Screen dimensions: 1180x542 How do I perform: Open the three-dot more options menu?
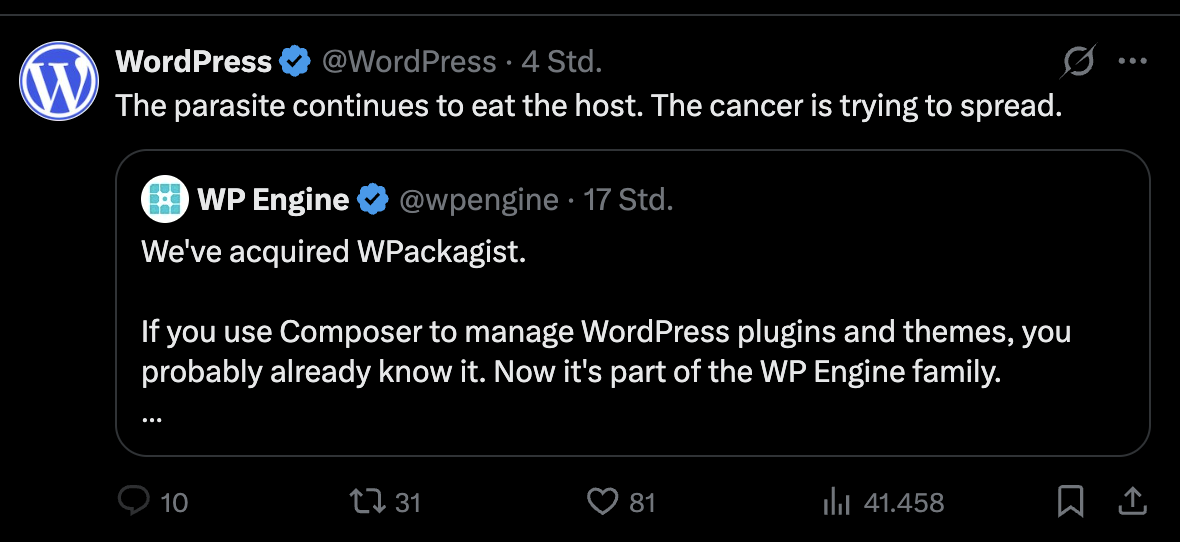pos(1132,62)
